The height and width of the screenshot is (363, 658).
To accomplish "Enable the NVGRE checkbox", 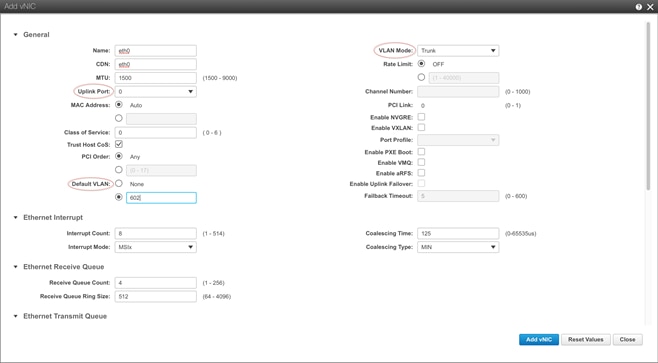I will pyautogui.click(x=421, y=117).
